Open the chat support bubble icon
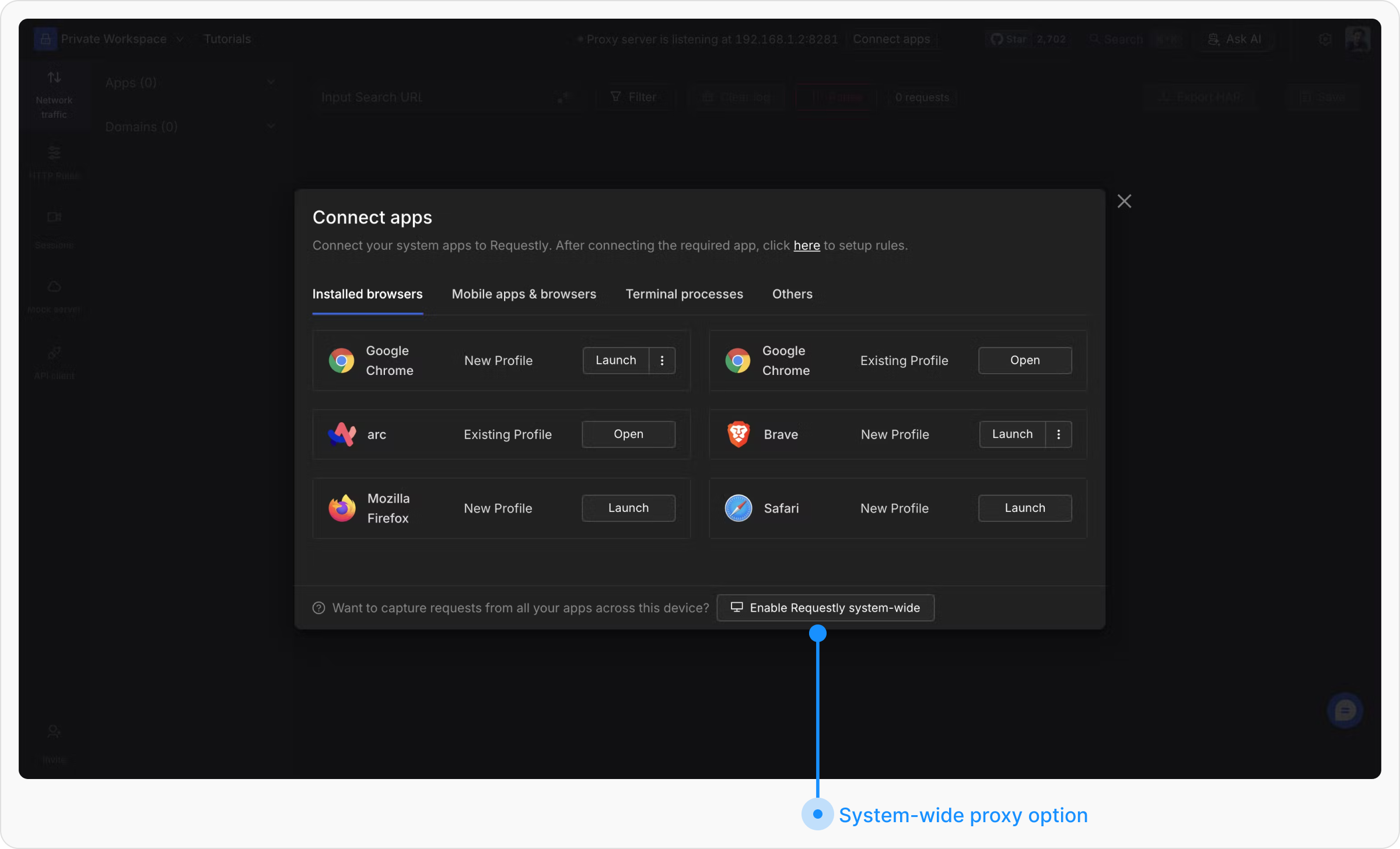Screen dimensions: 1400x849 click(1345, 710)
